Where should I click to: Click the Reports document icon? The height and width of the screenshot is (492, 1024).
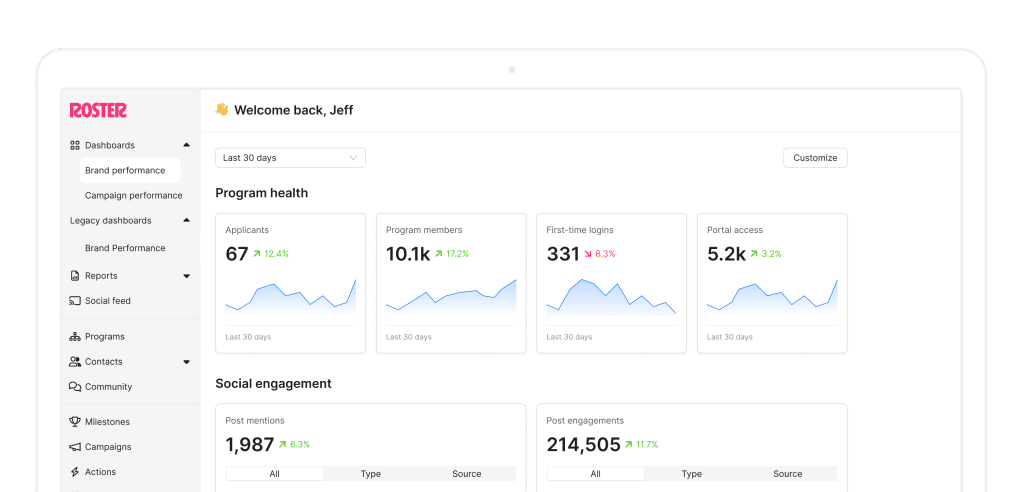(x=75, y=276)
